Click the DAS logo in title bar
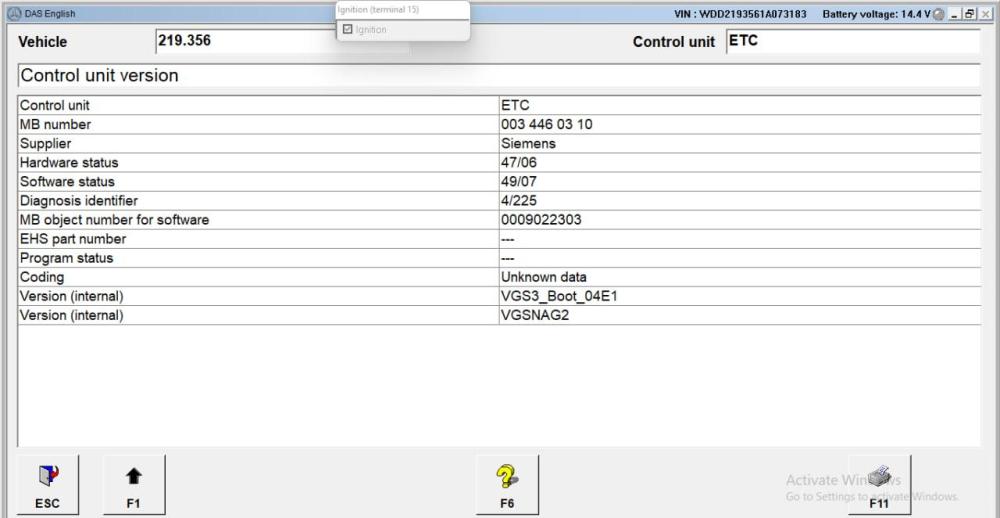 click(x=9, y=13)
